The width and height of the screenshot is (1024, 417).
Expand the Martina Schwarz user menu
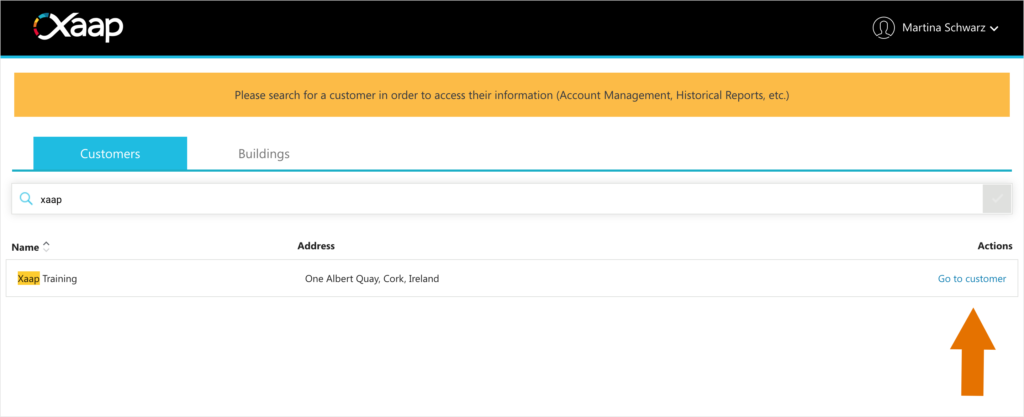pyautogui.click(x=950, y=28)
